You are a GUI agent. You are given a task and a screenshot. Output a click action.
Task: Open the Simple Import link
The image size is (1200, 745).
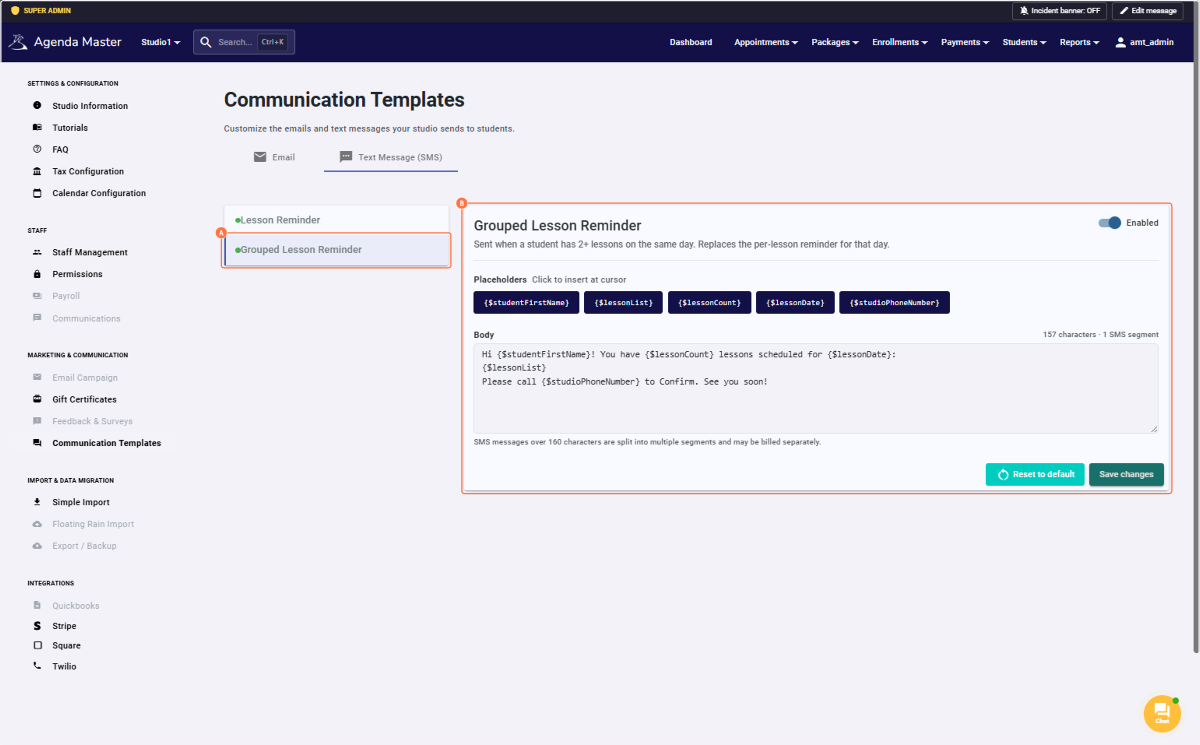click(x=81, y=502)
